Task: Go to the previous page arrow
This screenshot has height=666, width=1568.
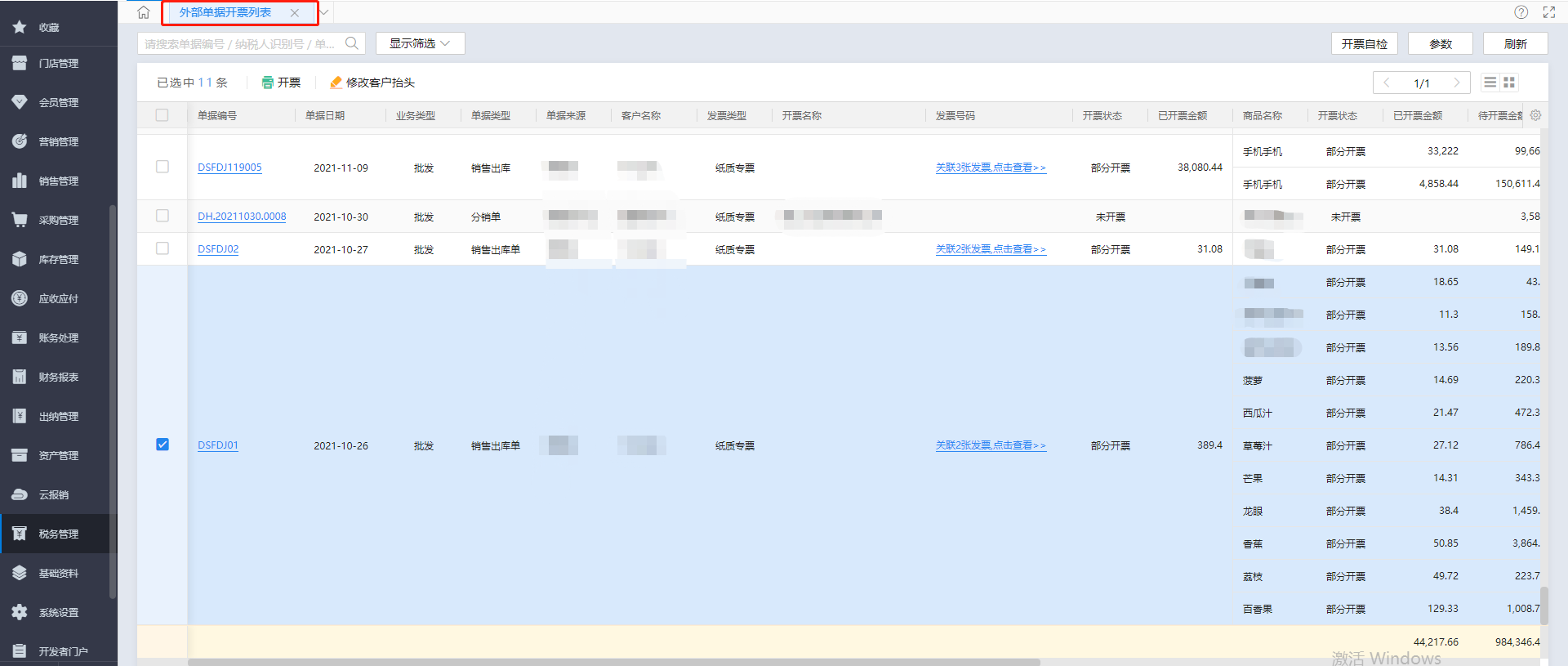Action: 1387,83
